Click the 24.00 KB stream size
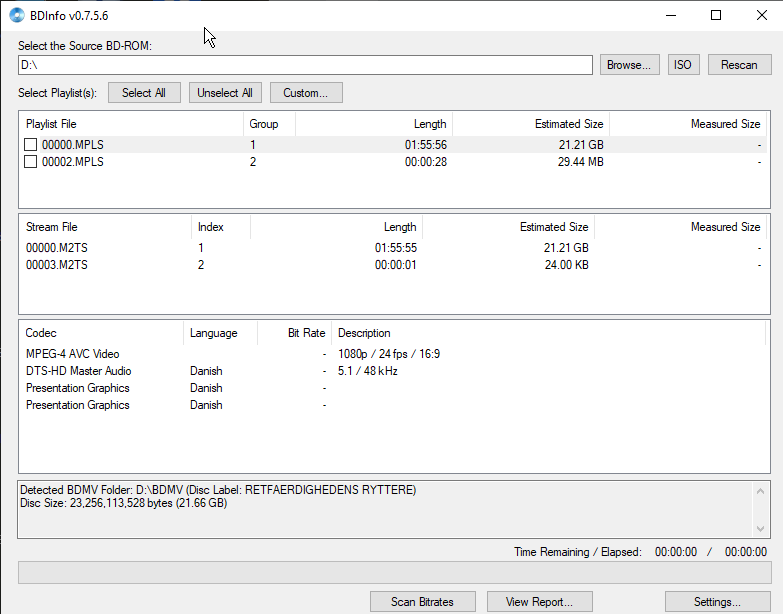 click(567, 265)
